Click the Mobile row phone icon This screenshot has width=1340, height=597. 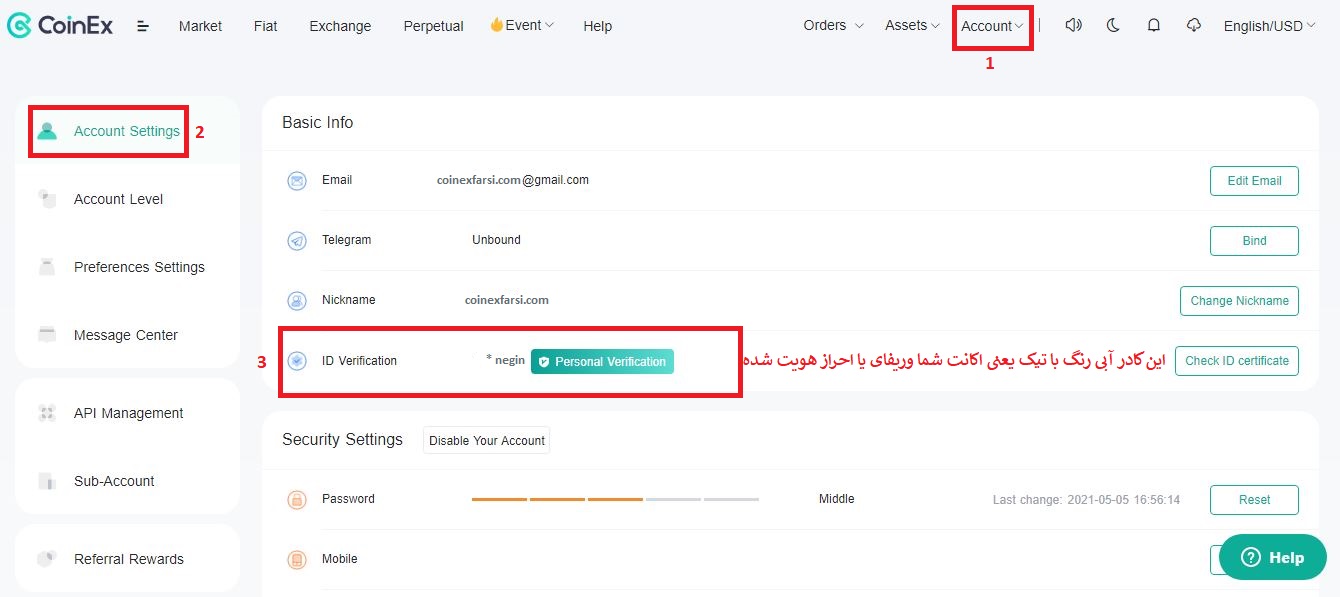point(297,560)
